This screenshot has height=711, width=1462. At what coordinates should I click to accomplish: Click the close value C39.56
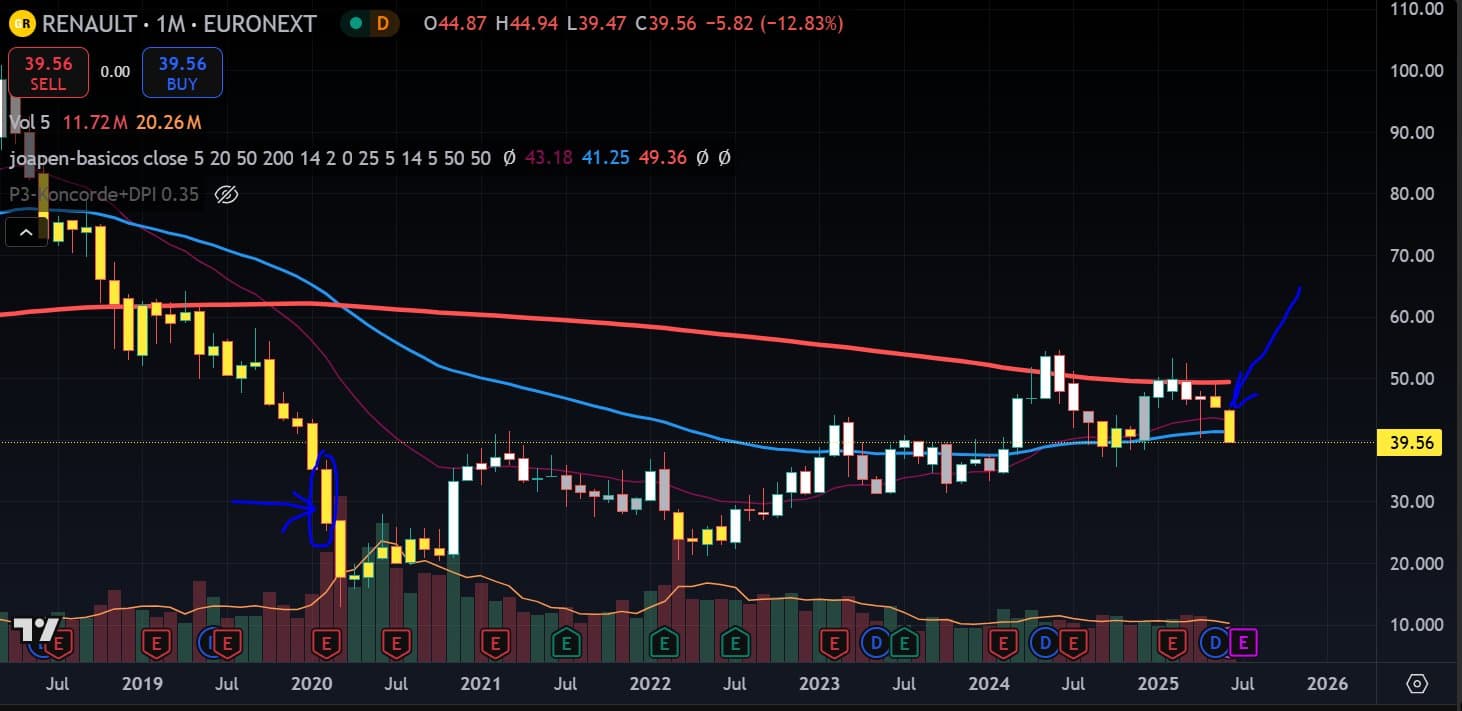tap(665, 23)
